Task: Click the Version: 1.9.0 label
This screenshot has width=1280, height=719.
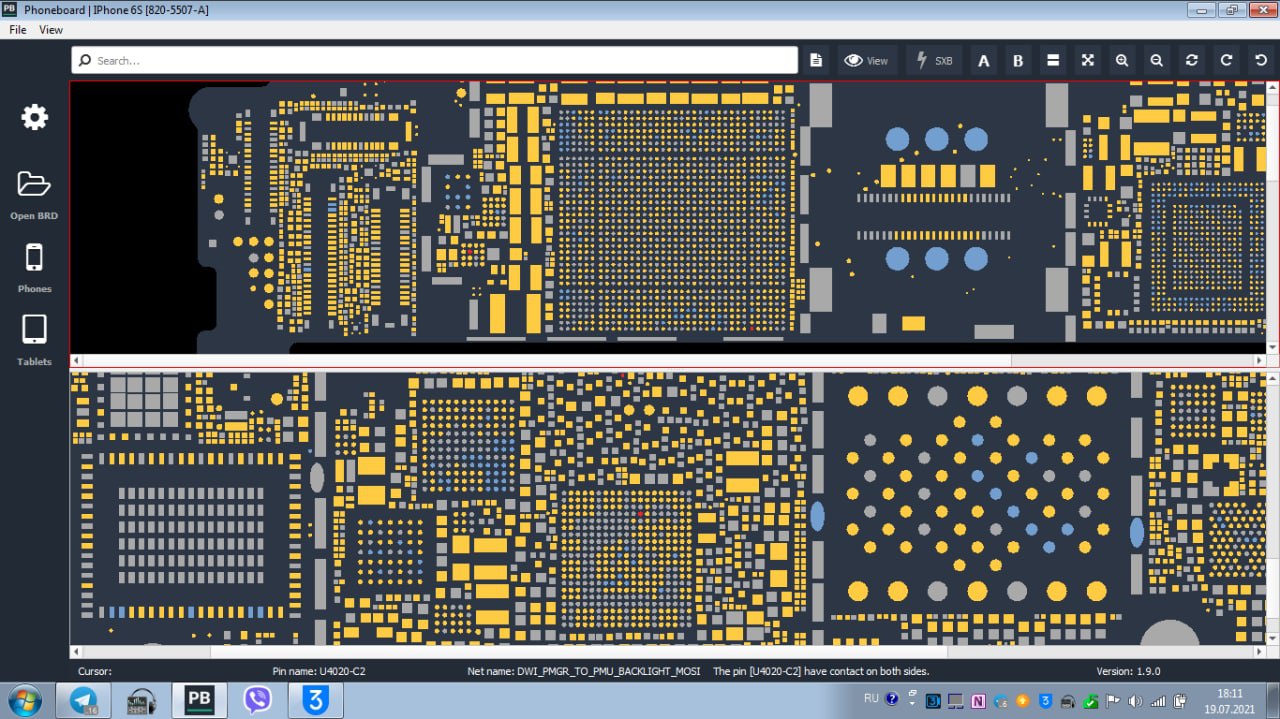Action: tap(1129, 671)
